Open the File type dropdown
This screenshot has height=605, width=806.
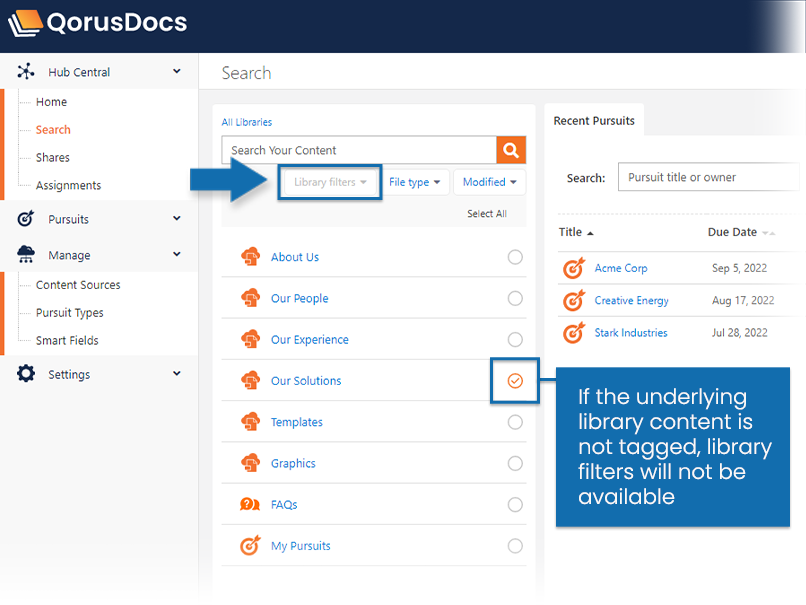click(x=414, y=182)
